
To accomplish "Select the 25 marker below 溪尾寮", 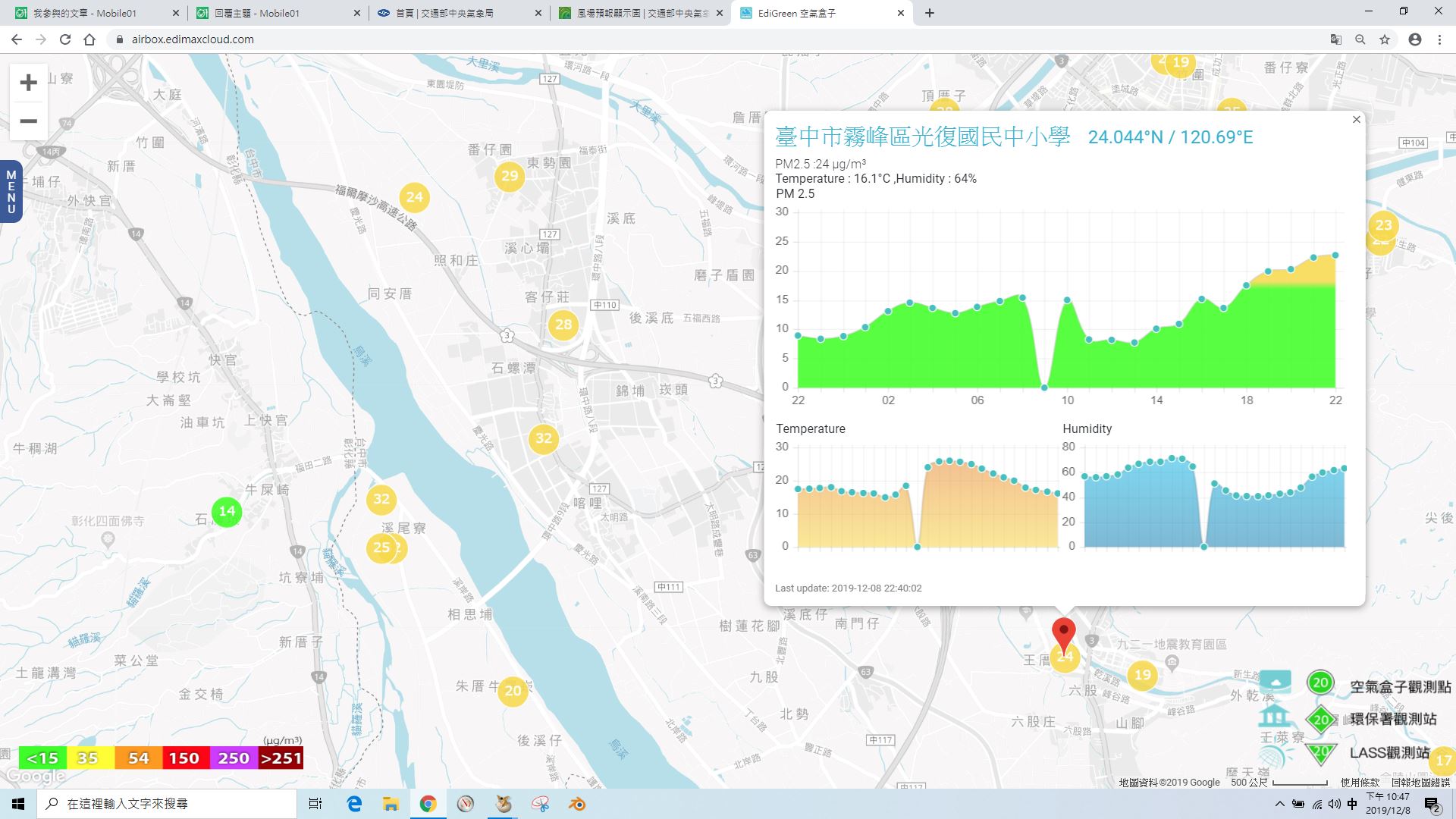I will point(381,548).
